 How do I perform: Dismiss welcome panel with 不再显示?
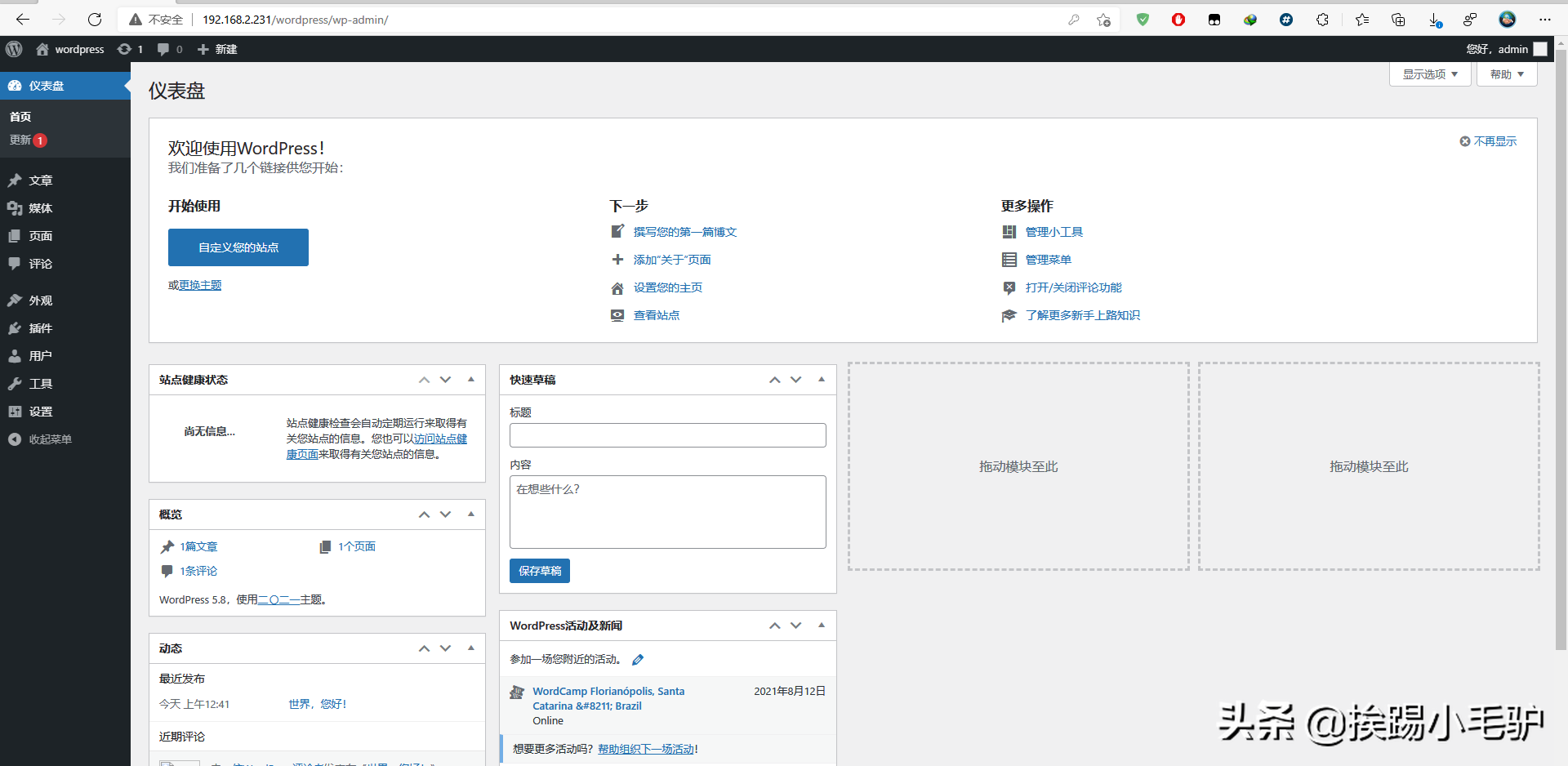pyautogui.click(x=1488, y=141)
